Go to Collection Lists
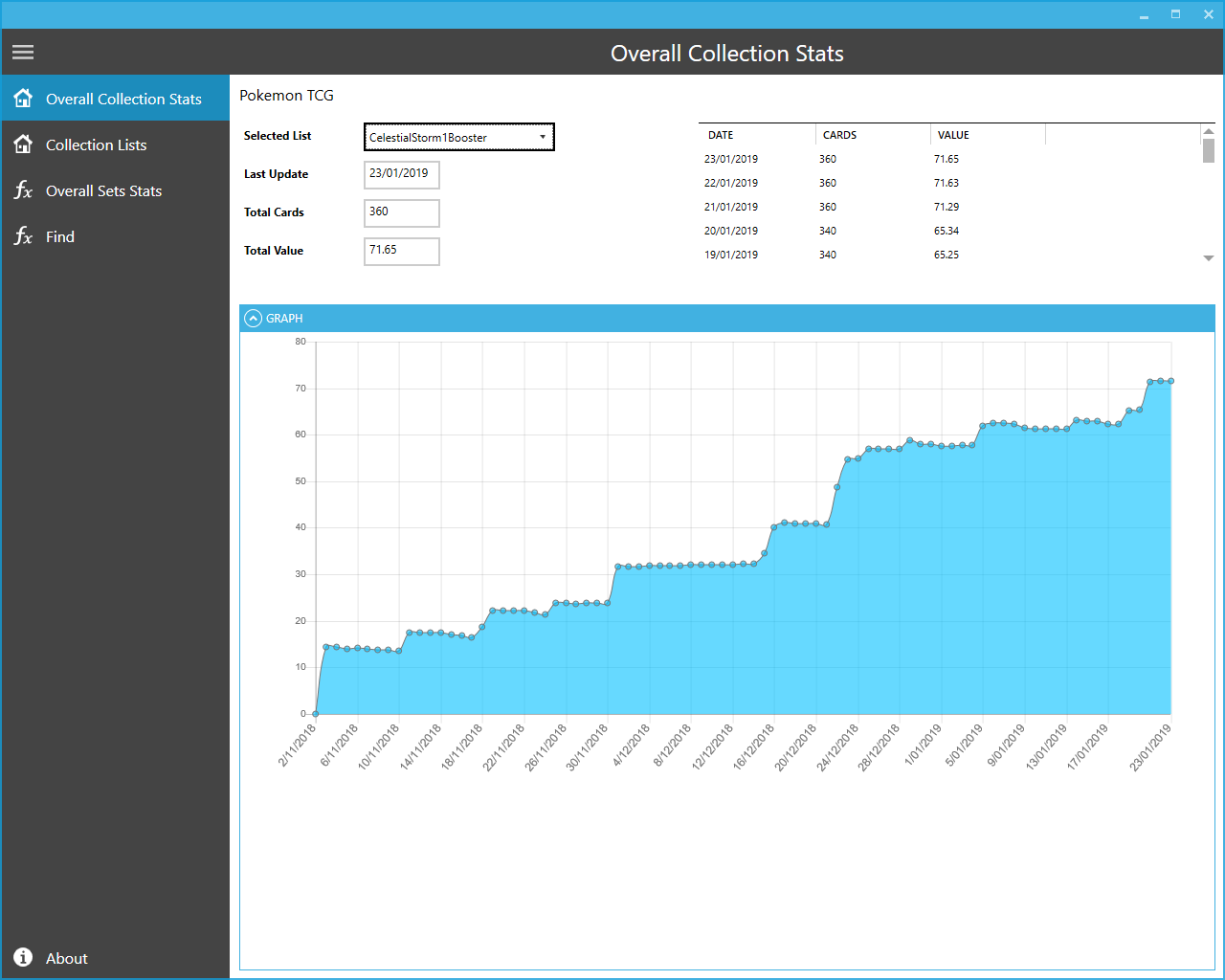This screenshot has height=980, width=1225. (115, 144)
